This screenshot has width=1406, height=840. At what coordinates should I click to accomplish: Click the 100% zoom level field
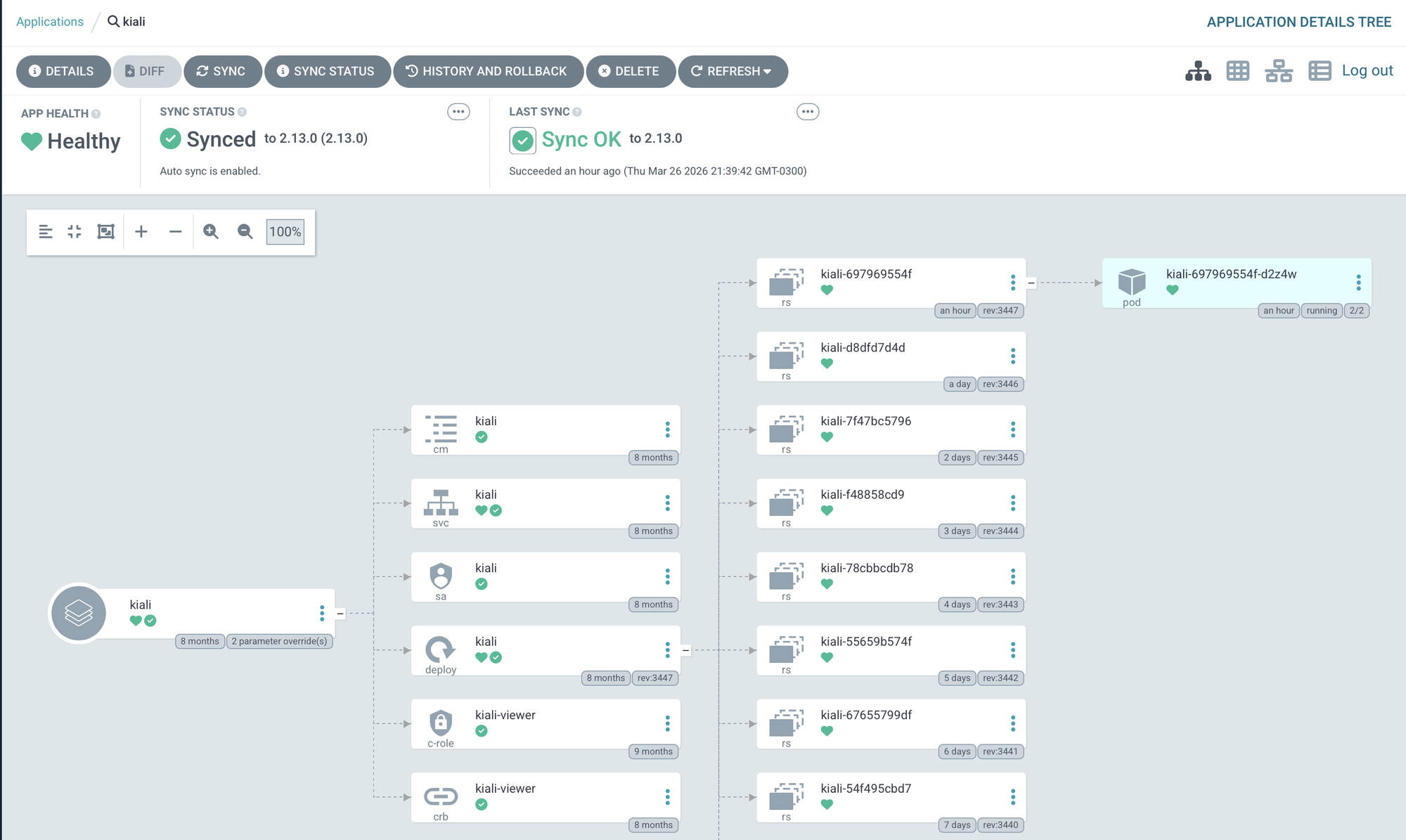point(285,231)
